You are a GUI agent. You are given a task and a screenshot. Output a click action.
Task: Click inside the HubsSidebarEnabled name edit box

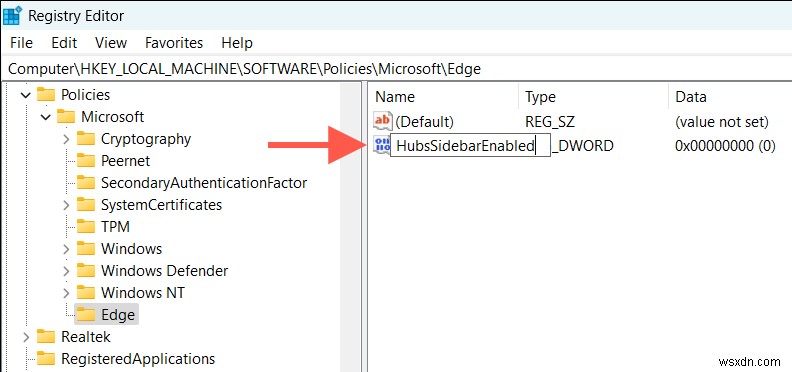pos(470,146)
